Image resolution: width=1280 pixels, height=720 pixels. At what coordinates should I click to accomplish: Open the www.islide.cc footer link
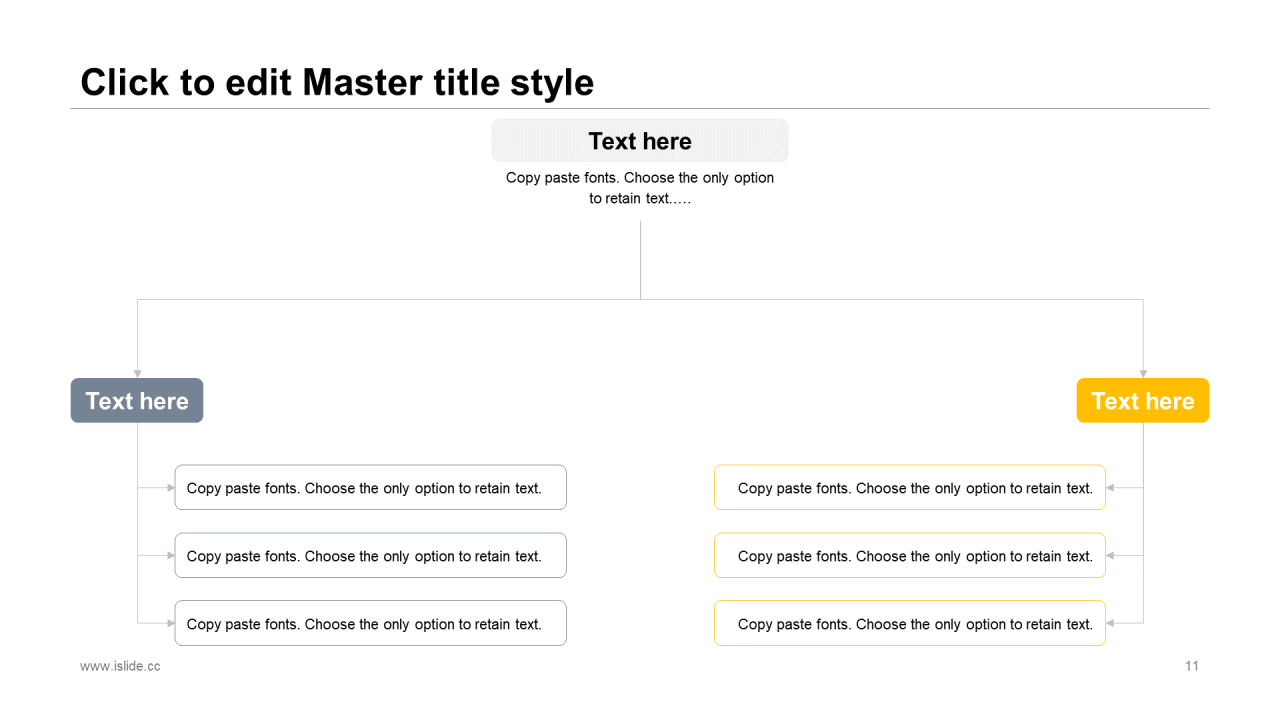pyautogui.click(x=120, y=666)
